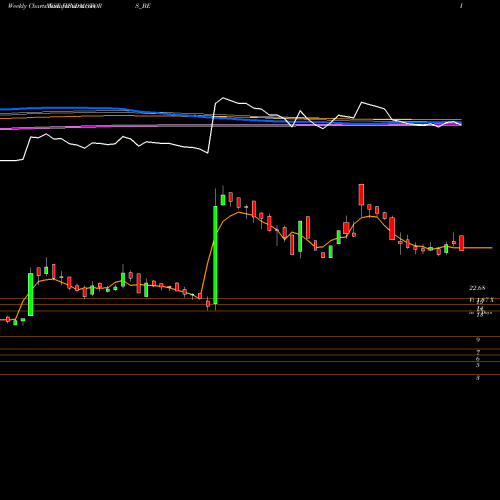This screenshot has height=500, width=500.
Task: Click the first tall green candle near the left
Action: click(31, 294)
